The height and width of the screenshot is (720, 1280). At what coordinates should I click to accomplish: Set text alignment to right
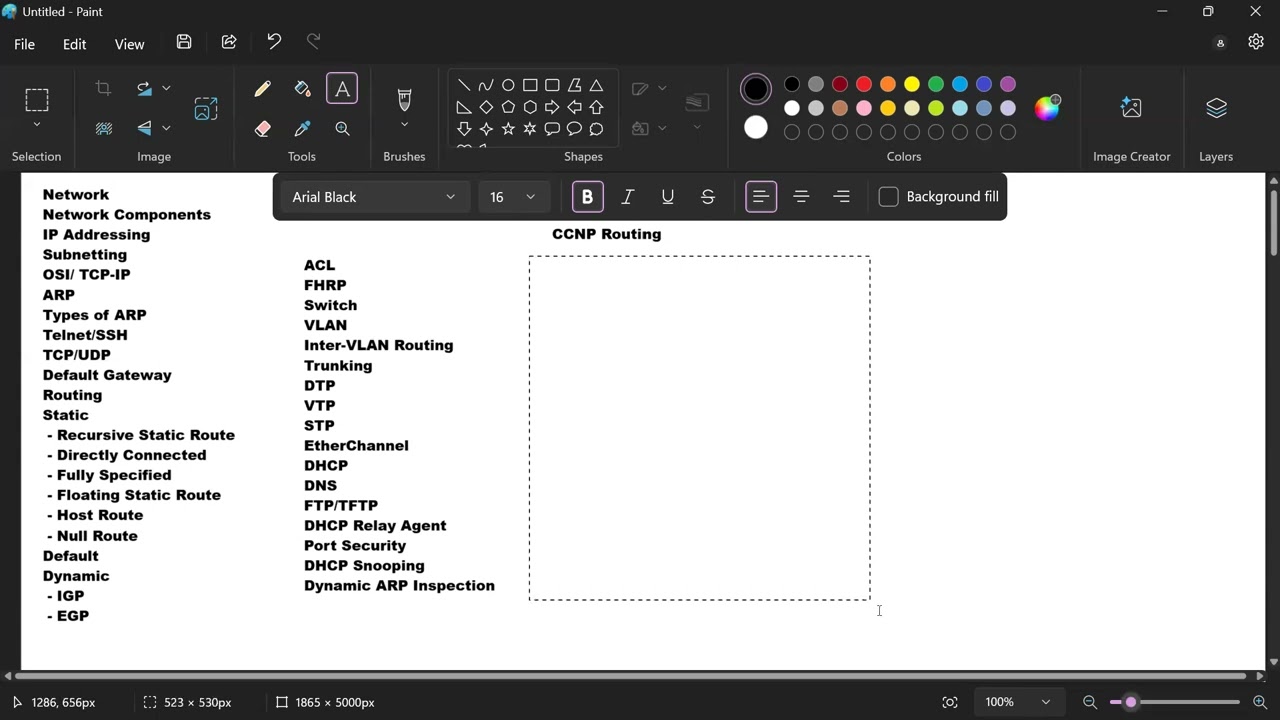click(842, 197)
